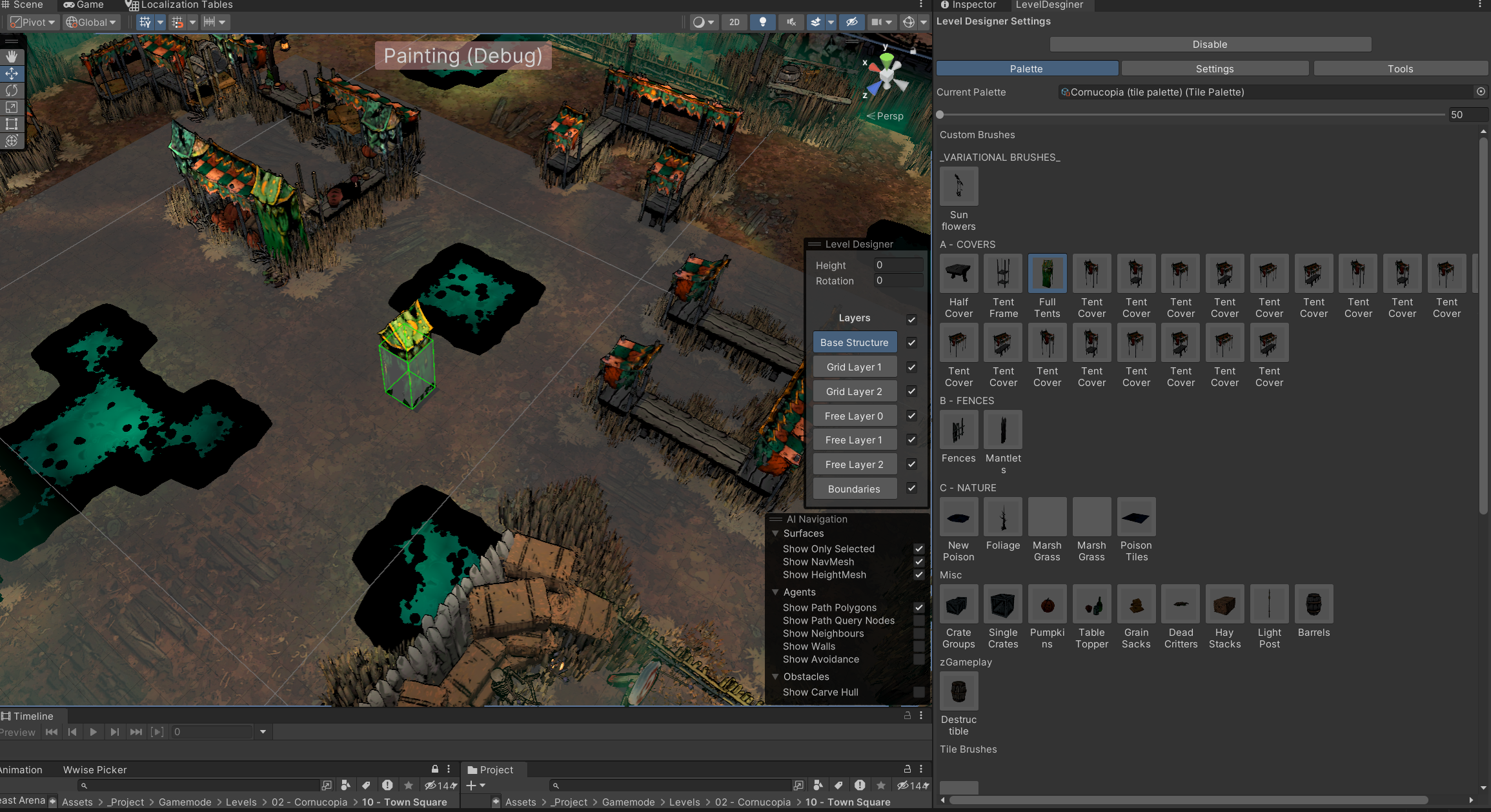Select the Grid Layer 1 button
Viewport: 1491px width, 812px height.
point(854,367)
